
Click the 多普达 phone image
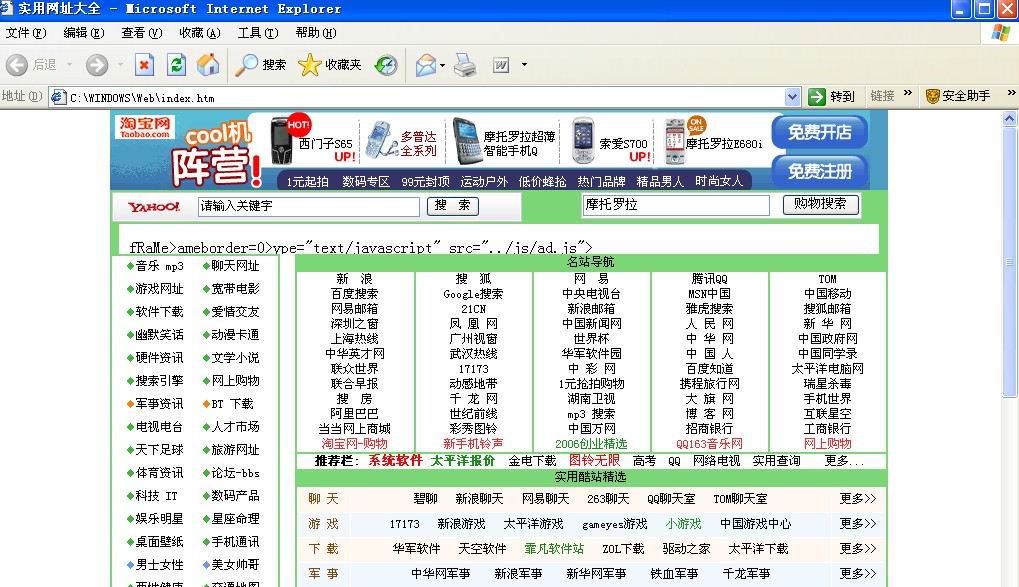tap(379, 140)
